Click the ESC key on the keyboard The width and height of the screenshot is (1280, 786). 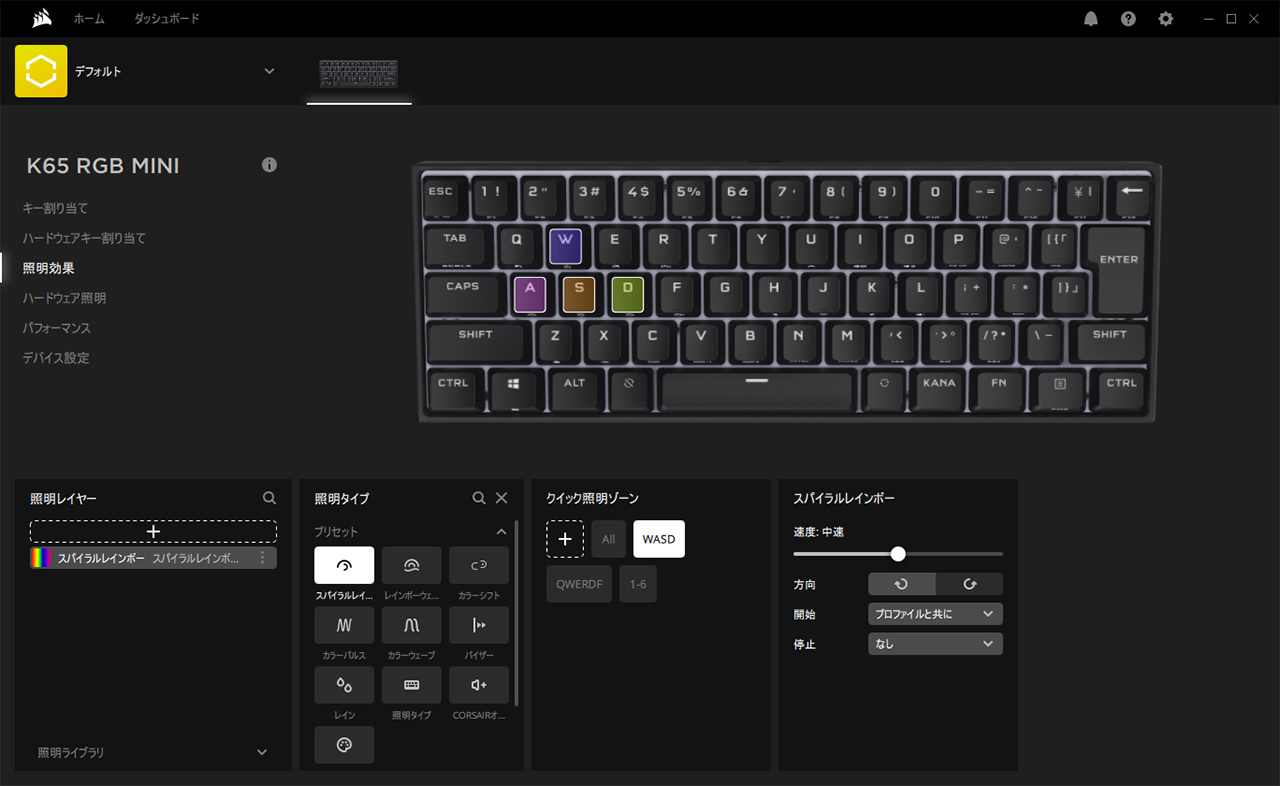coord(440,197)
